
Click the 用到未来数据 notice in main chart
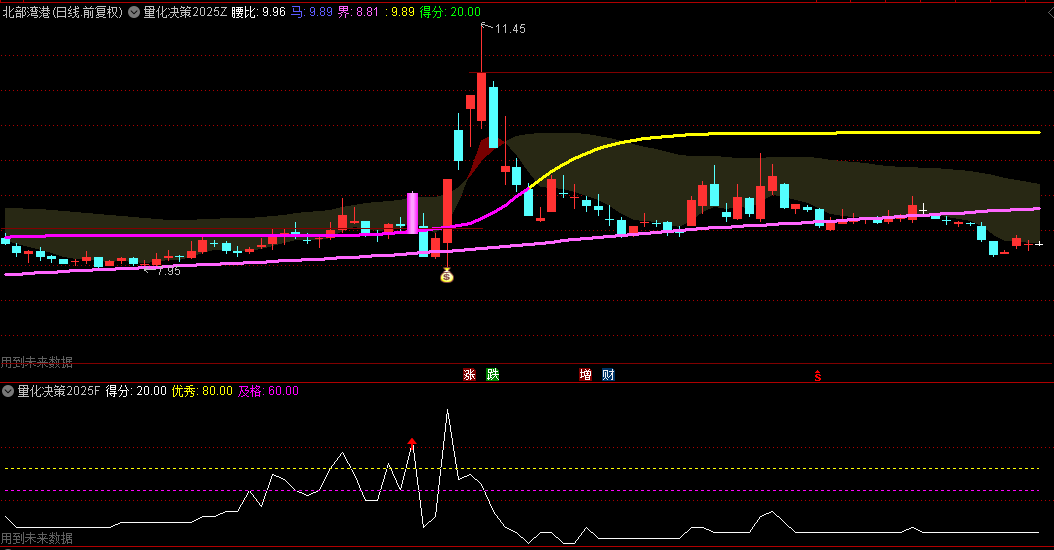tap(36, 362)
